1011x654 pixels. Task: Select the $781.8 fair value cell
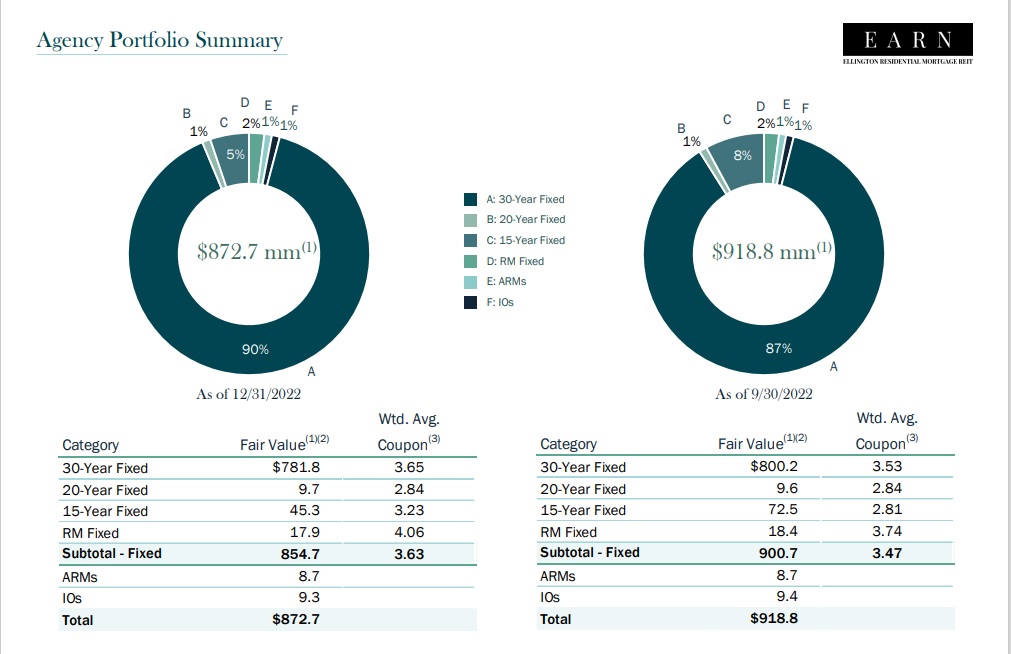(x=296, y=468)
